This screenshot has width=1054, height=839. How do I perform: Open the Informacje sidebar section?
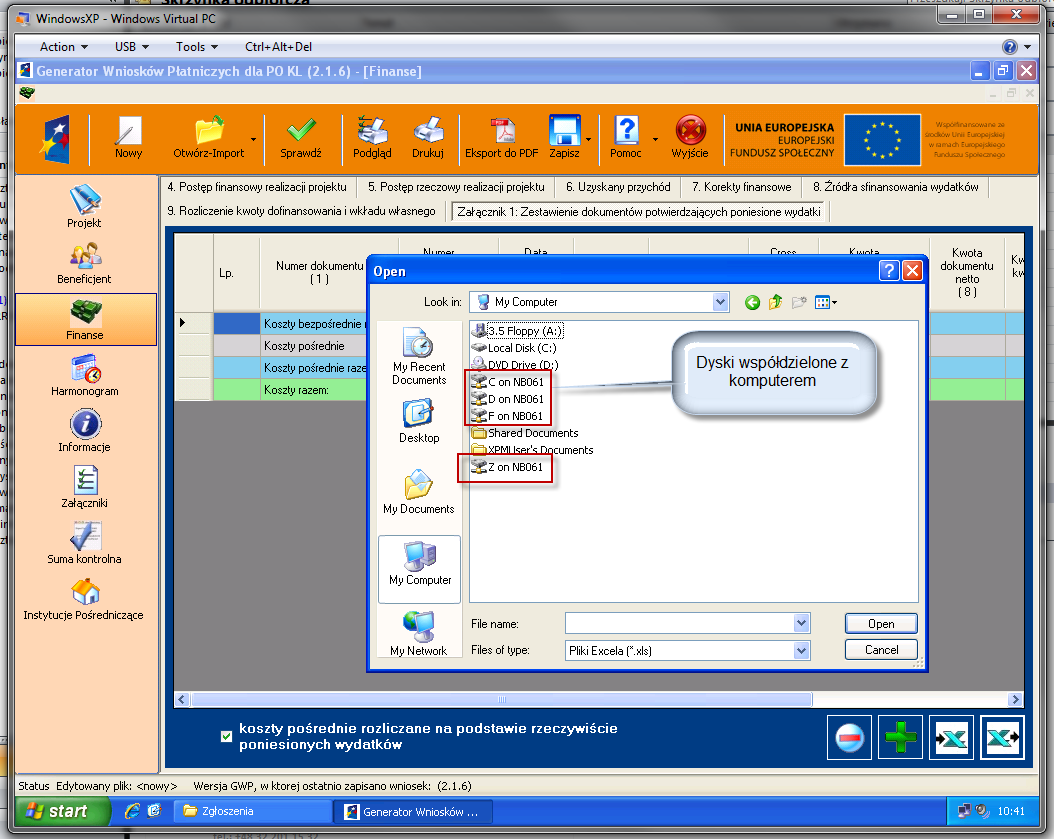(x=85, y=431)
